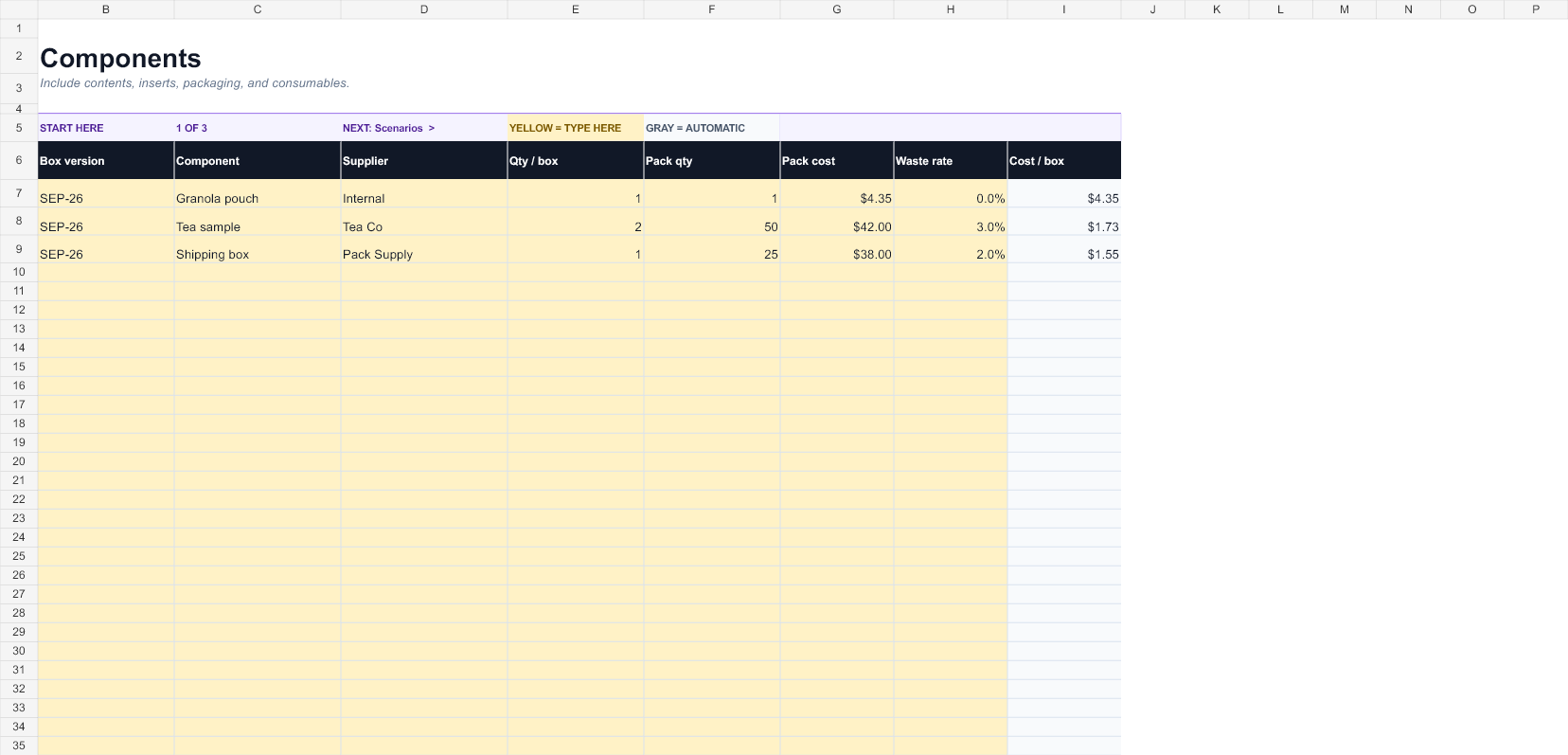Image resolution: width=1568 pixels, height=755 pixels.
Task: Click the SEP-26 cell in Granola pouch row
Action: coord(106,193)
